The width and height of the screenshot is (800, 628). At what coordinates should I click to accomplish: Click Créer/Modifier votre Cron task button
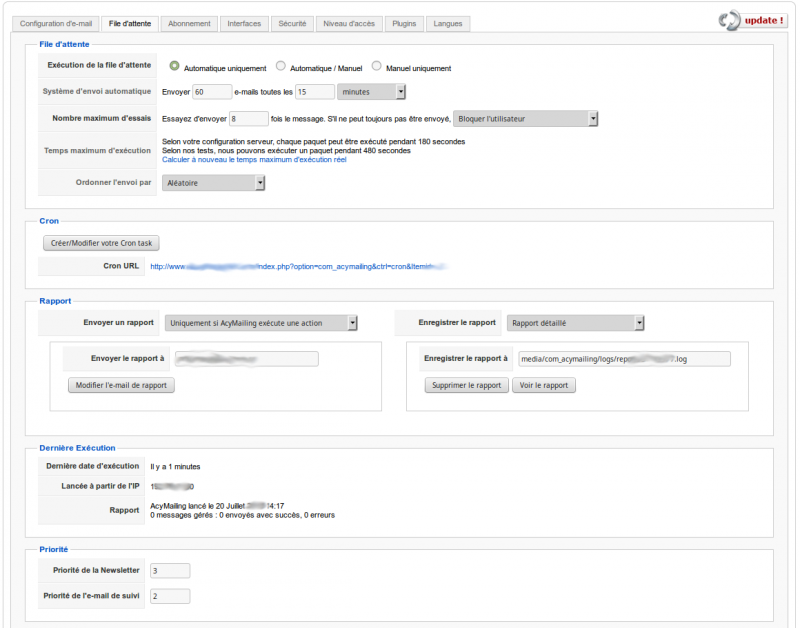(101, 243)
